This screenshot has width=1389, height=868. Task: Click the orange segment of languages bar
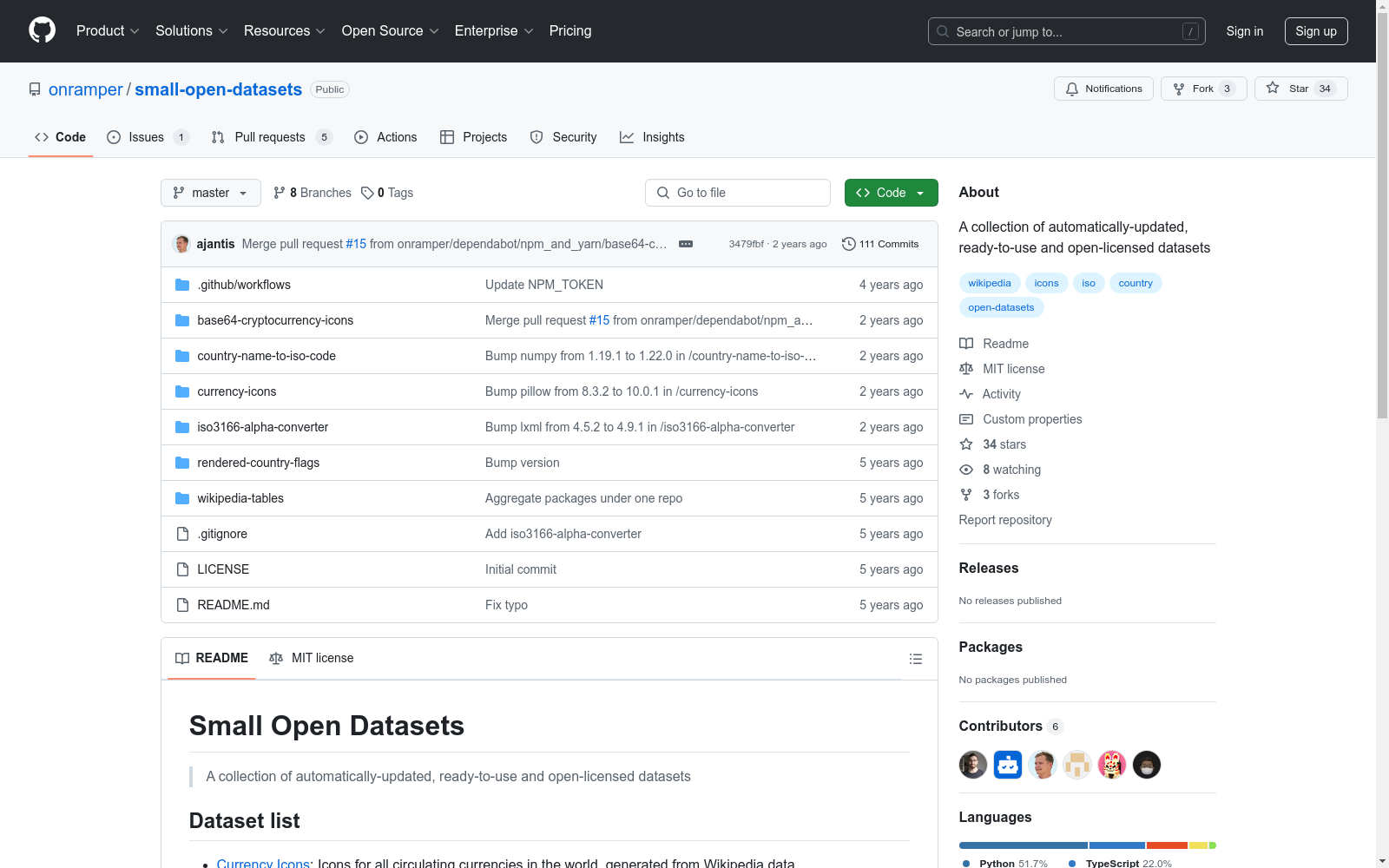(x=1167, y=845)
